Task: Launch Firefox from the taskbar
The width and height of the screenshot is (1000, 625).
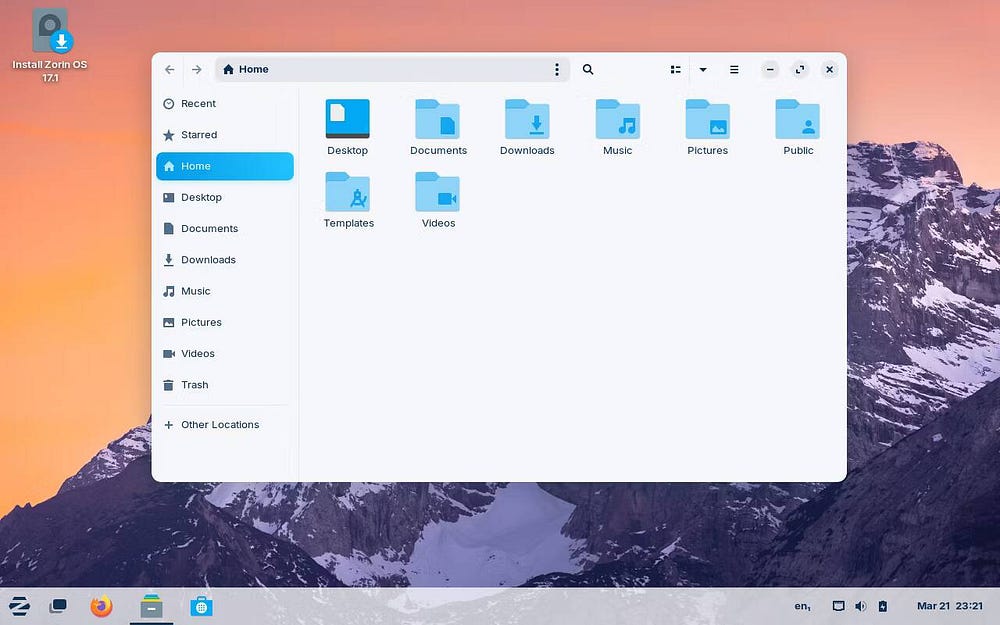Action: pos(100,606)
